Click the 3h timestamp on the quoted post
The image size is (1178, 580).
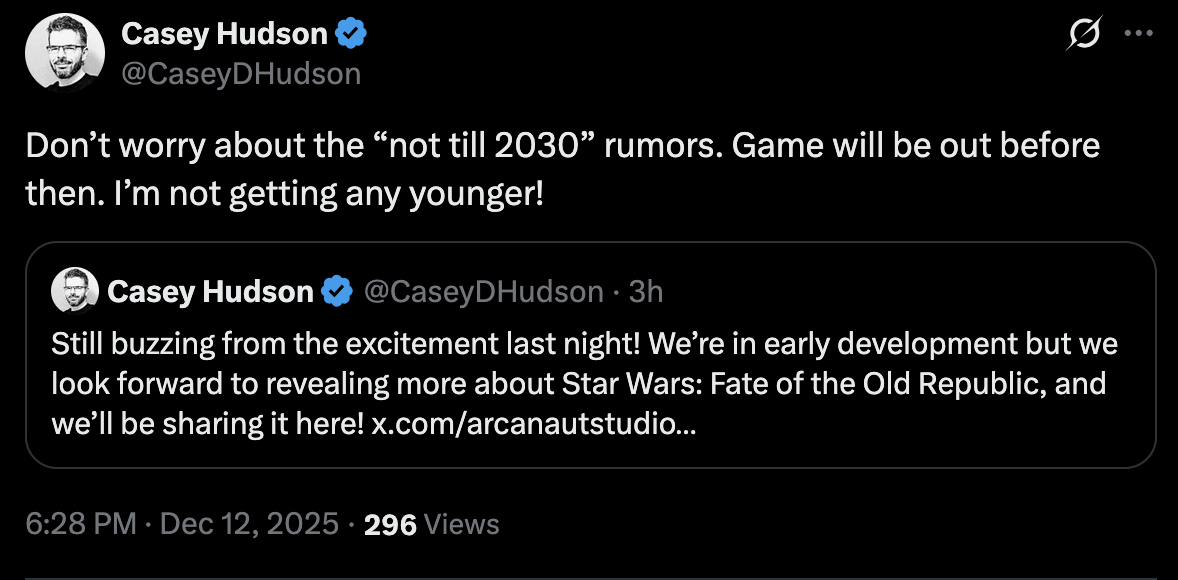pos(646,292)
